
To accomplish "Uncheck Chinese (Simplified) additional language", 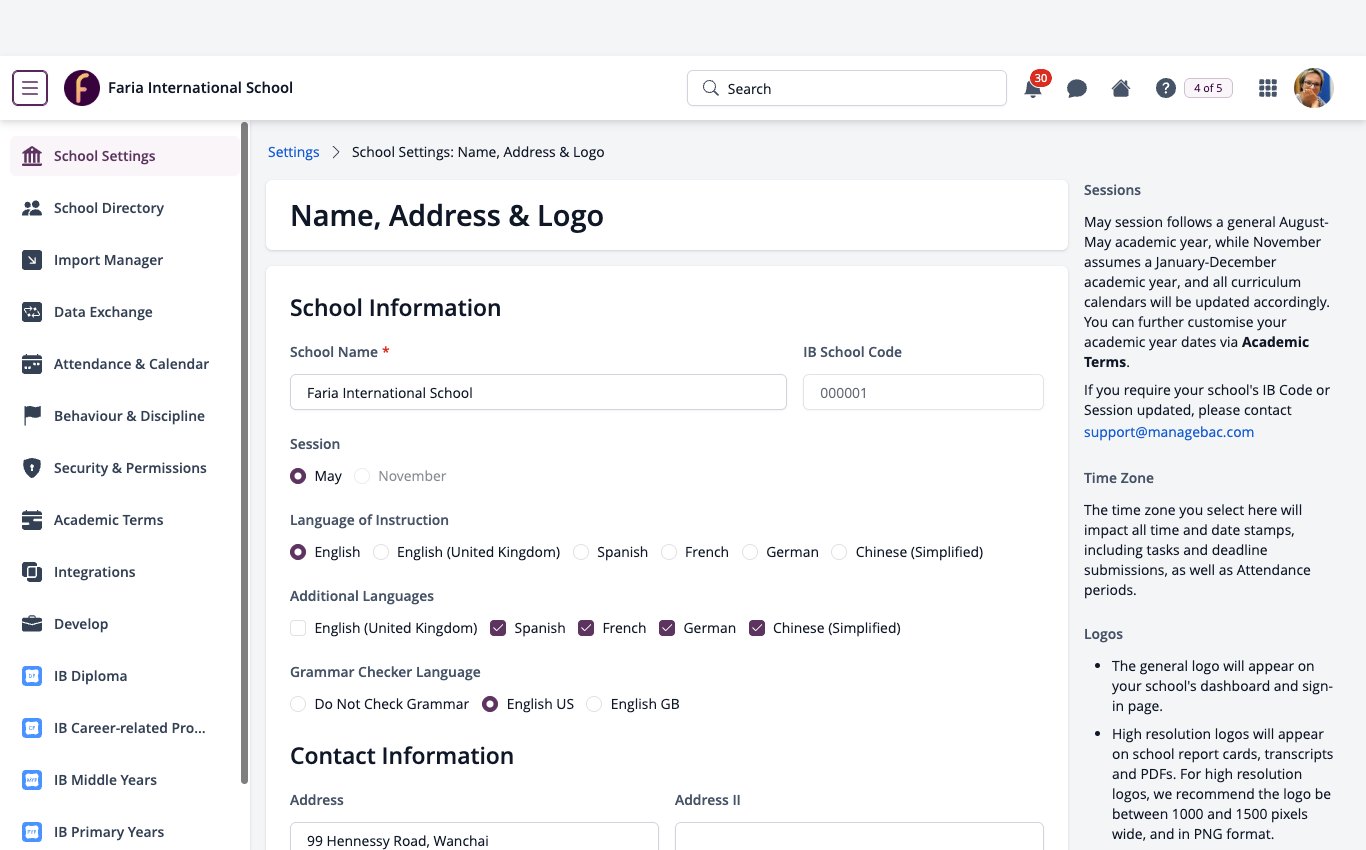I will point(757,628).
